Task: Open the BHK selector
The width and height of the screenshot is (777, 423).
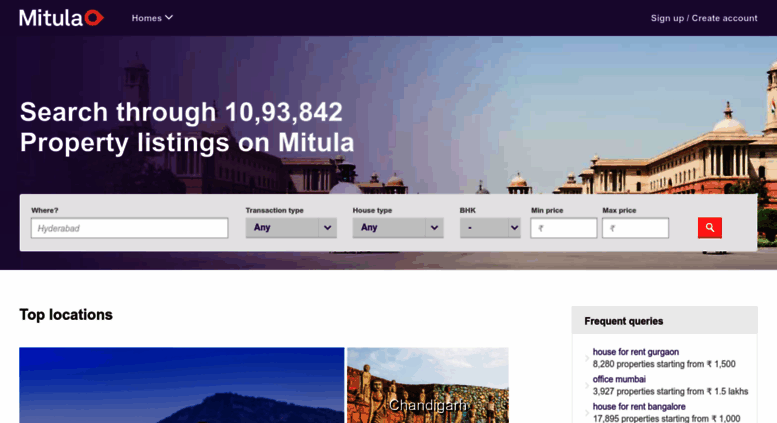Action: pyautogui.click(x=490, y=228)
